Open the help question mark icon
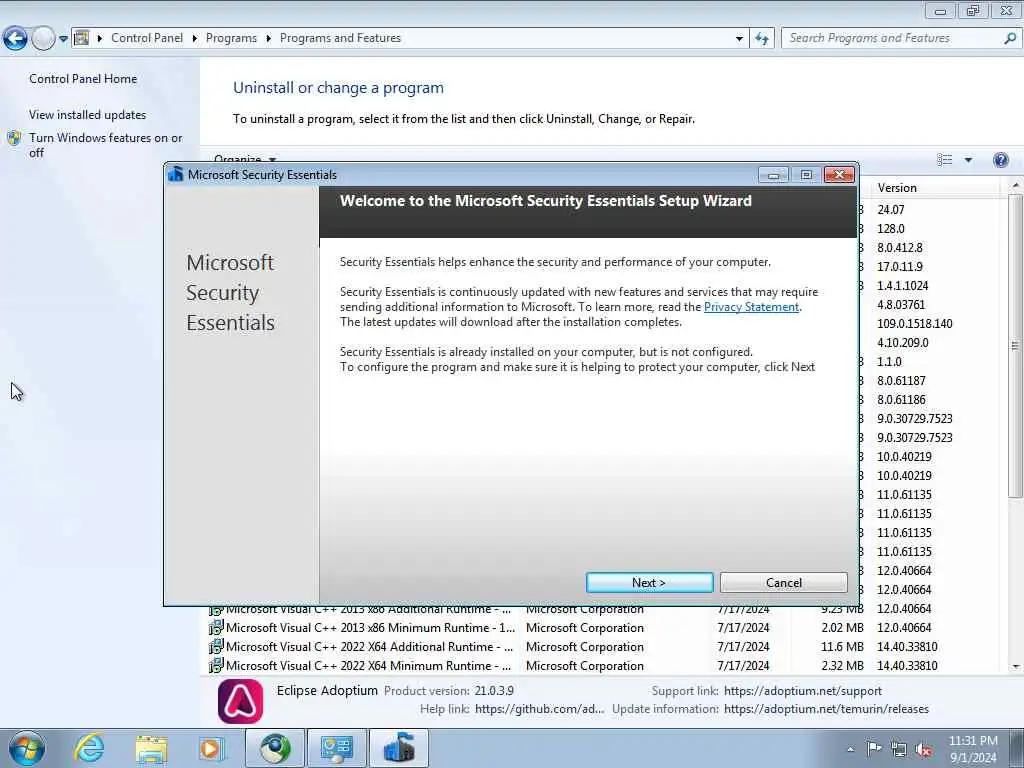Viewport: 1024px width, 768px height. pyautogui.click(x=1000, y=160)
